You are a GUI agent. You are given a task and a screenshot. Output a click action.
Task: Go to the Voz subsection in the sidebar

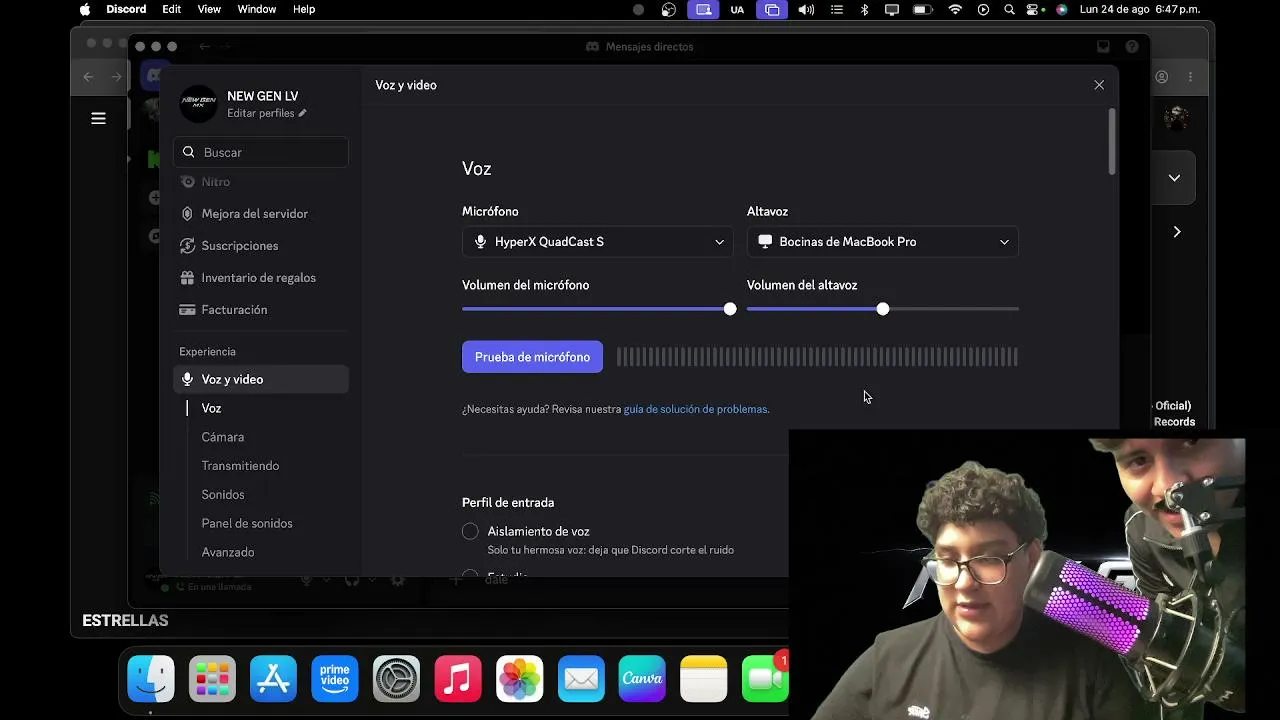[x=212, y=409]
